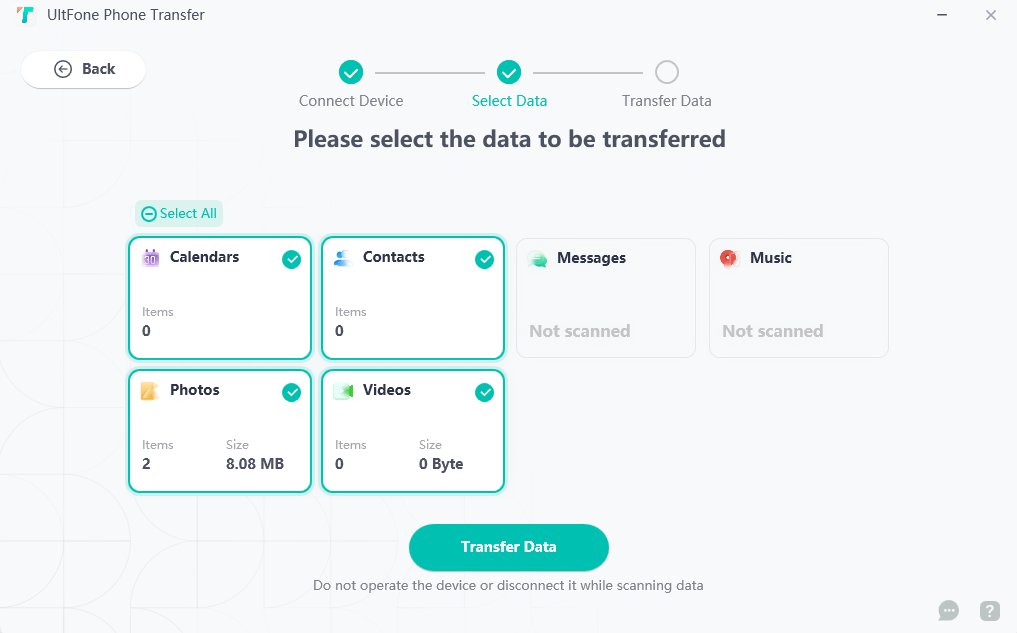Click the UltFone Phone Transfer logo
The image size is (1017, 633).
click(x=26, y=15)
